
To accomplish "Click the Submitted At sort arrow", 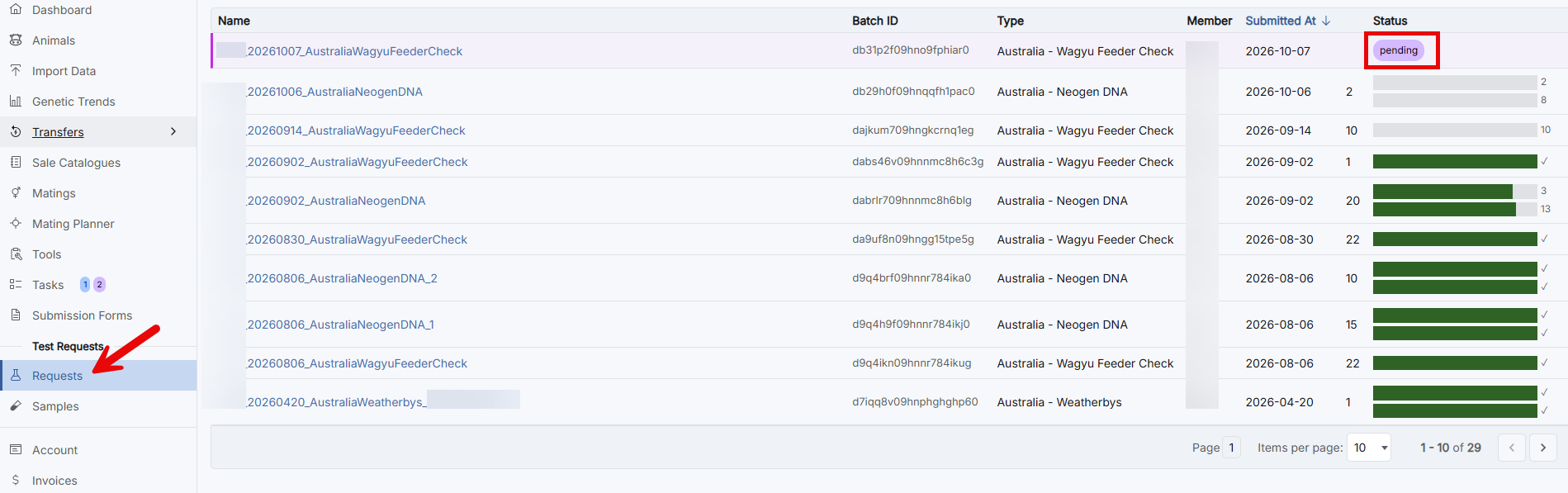I will click(x=1326, y=21).
